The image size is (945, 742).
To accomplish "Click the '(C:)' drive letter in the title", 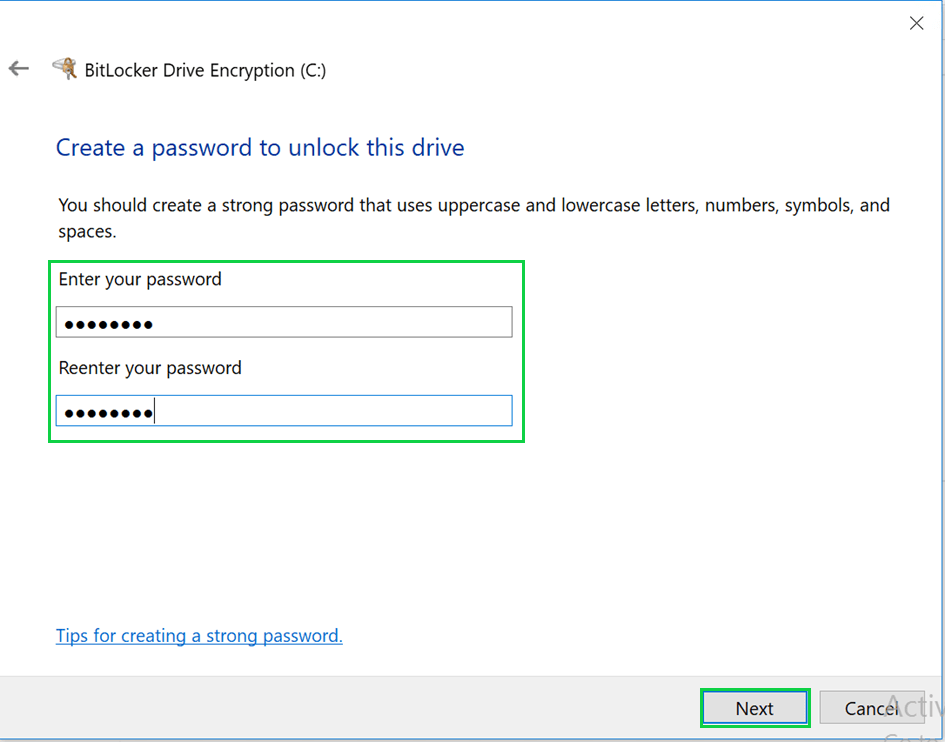I will click(x=313, y=70).
